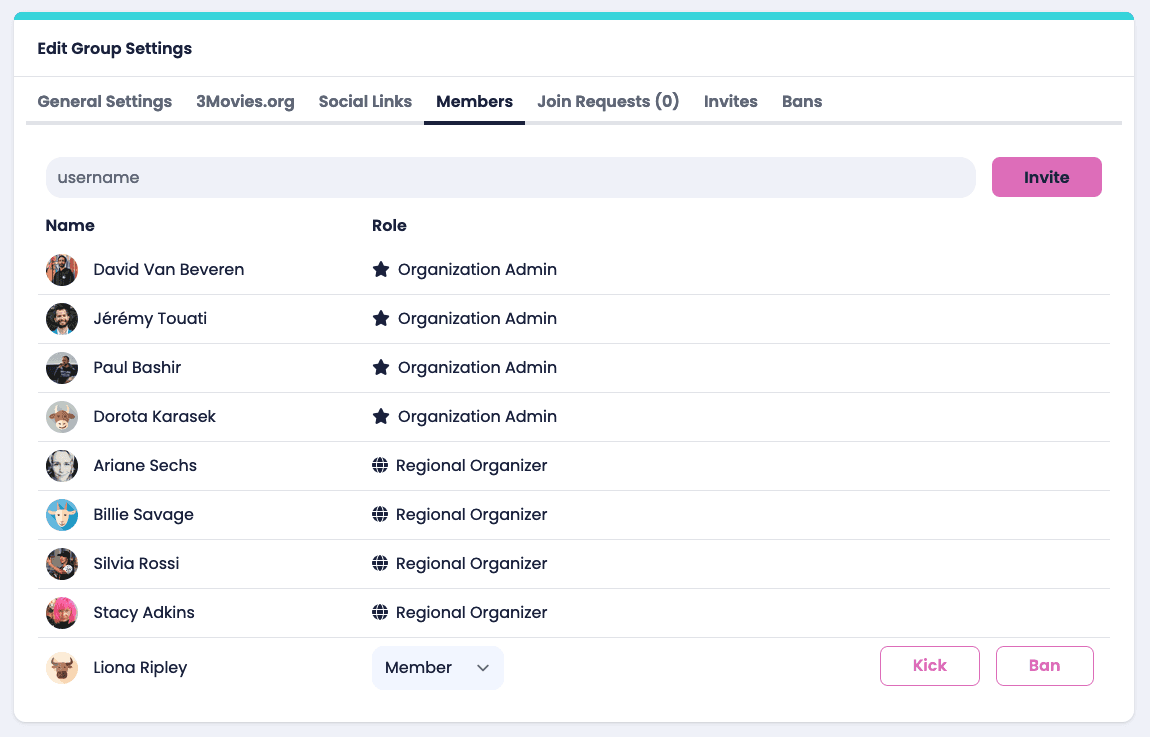Open the Invites tab

coord(730,102)
